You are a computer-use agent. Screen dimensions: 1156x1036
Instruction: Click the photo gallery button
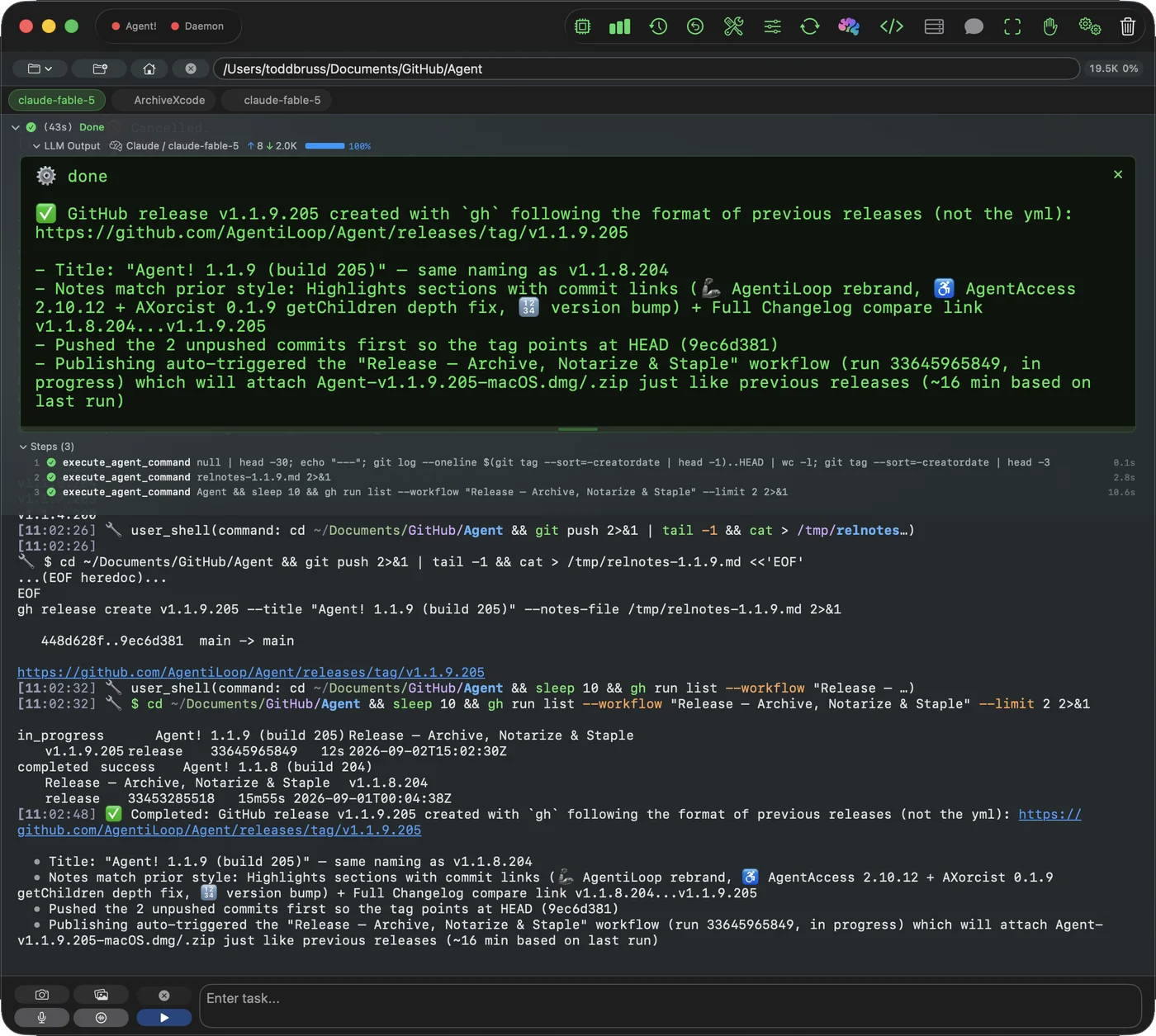pos(101,995)
